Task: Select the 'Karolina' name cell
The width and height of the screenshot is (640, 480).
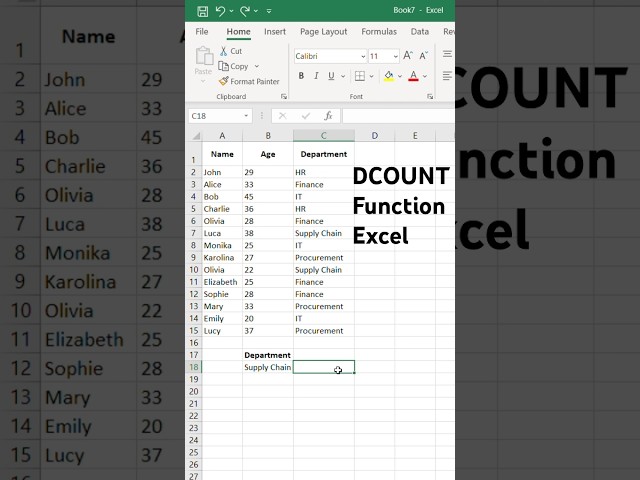Action: (222, 258)
